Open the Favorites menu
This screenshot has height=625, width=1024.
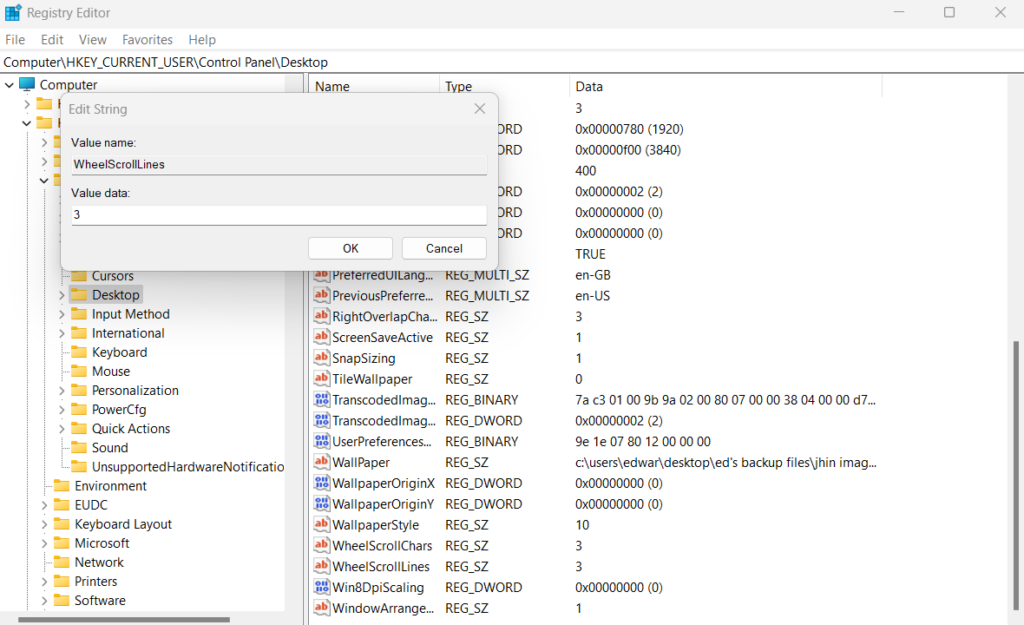coord(147,40)
